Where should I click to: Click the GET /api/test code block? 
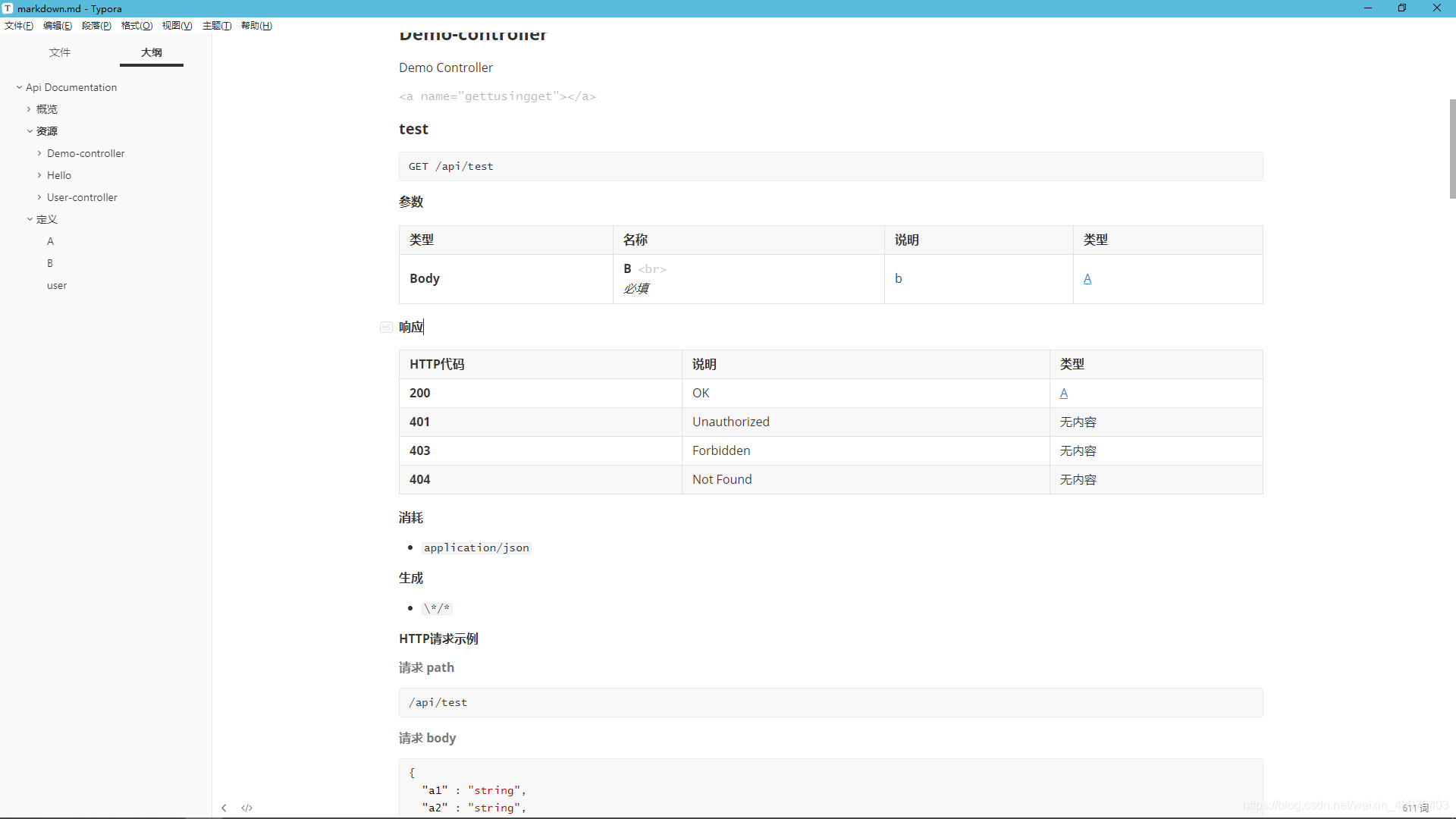[x=830, y=166]
